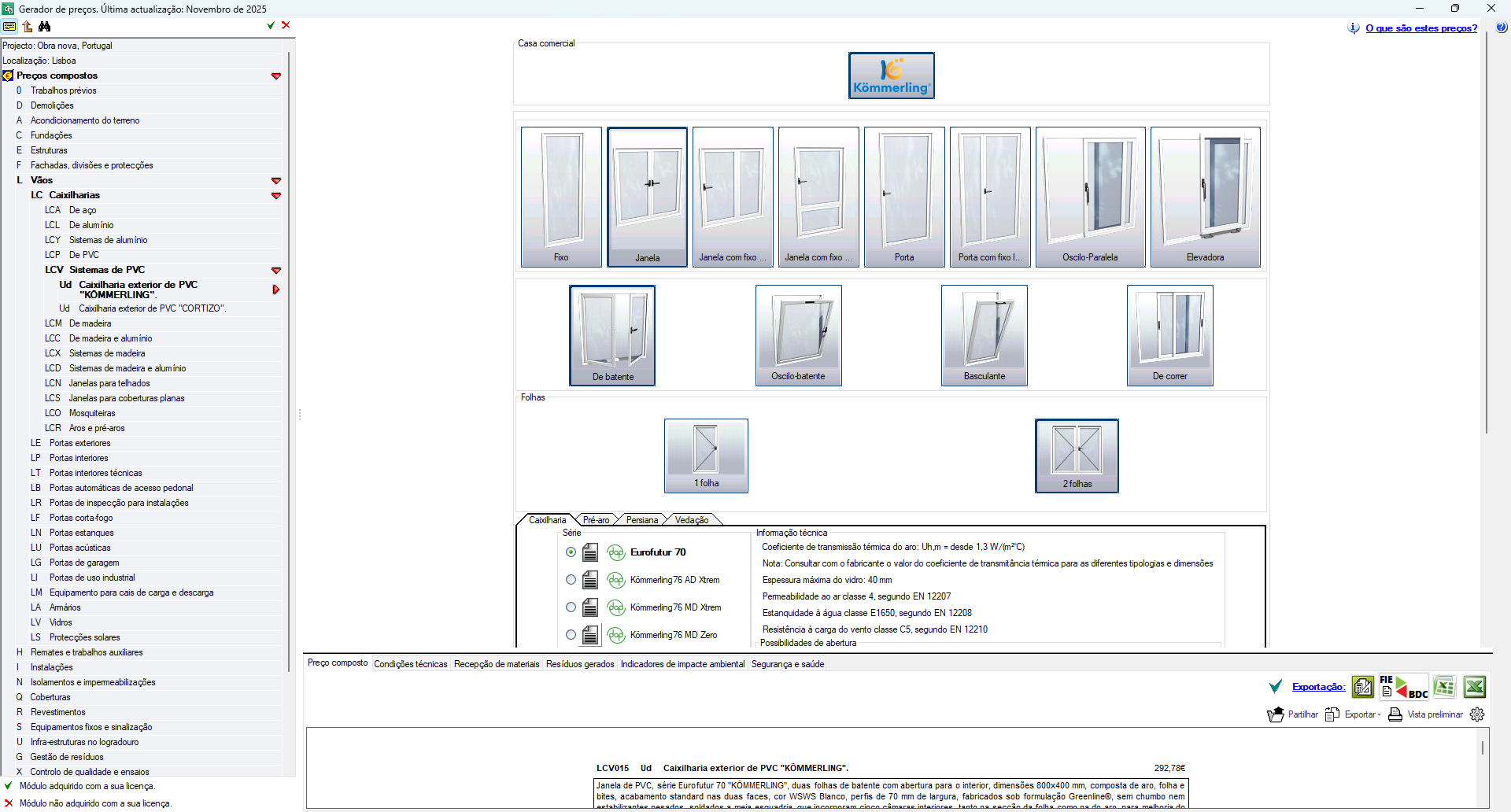Open Indicadores de impacte ambiental tab
This screenshot has width=1511, height=812.
[x=682, y=664]
